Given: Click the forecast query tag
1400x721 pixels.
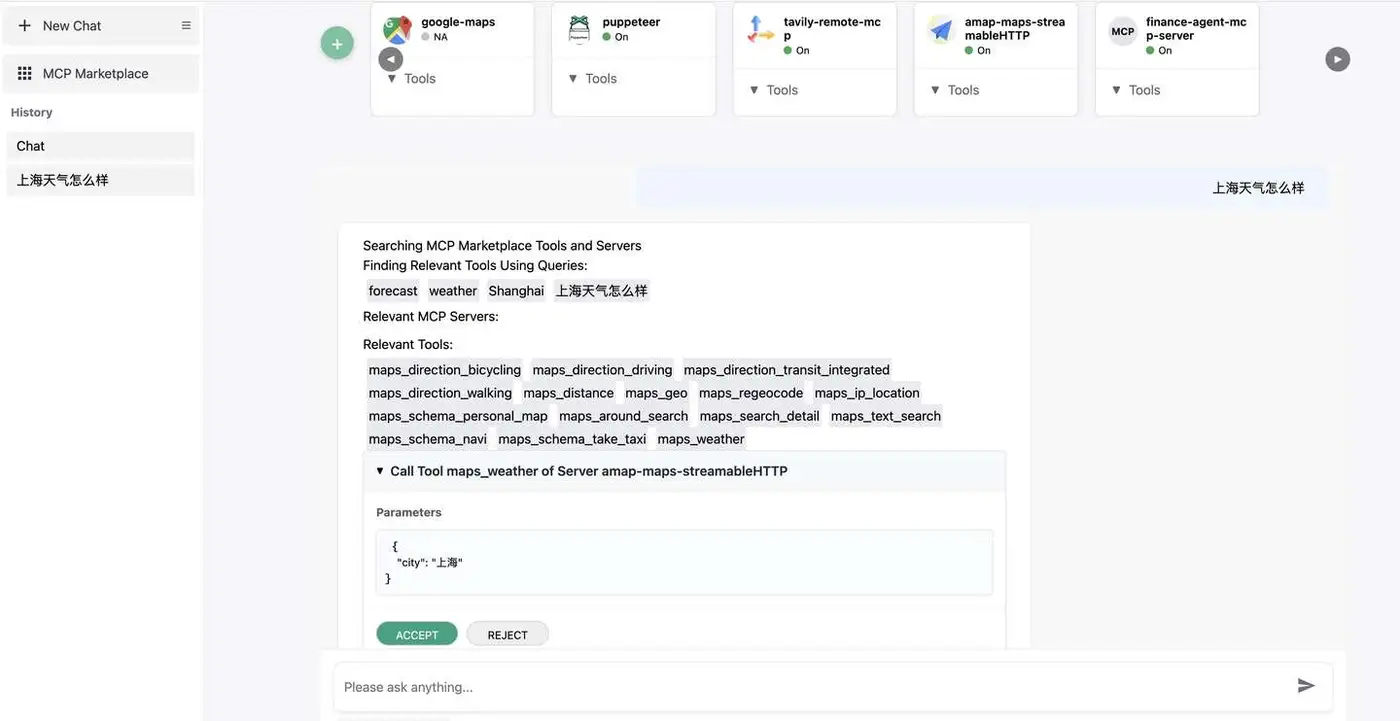Looking at the screenshot, I should [x=393, y=291].
